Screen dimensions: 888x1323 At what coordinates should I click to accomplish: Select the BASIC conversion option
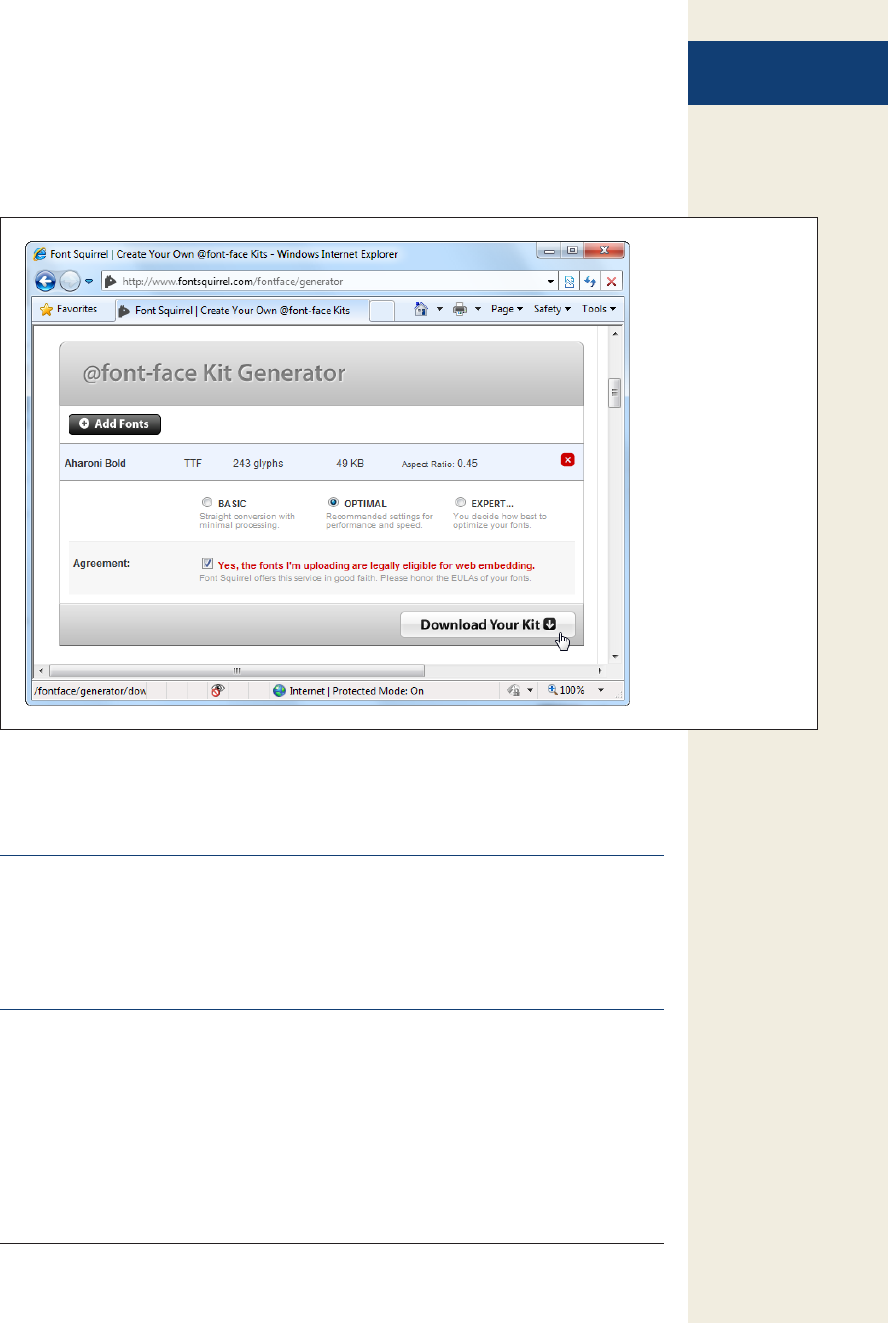click(x=206, y=503)
